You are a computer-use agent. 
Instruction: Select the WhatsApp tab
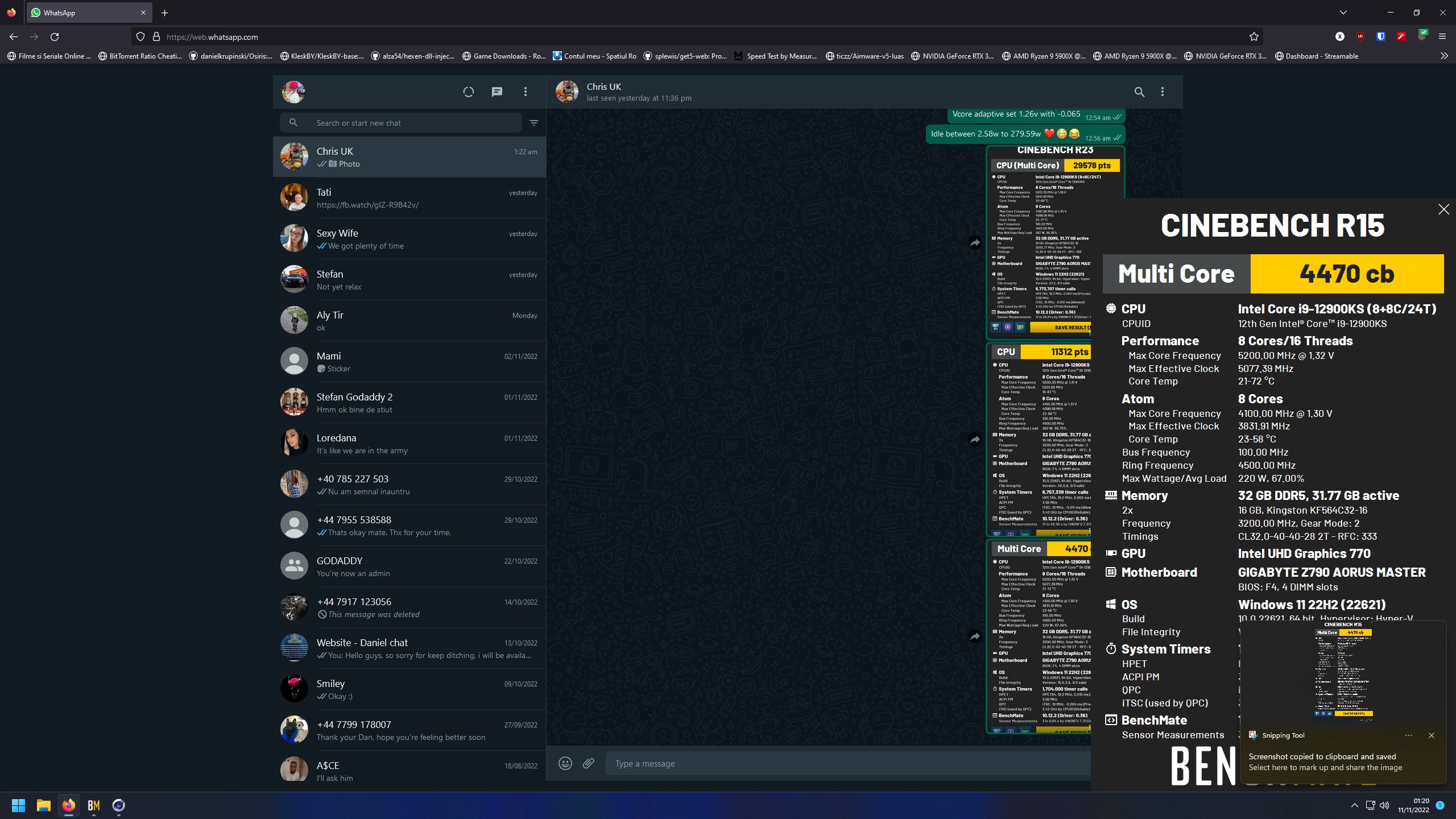[x=89, y=13]
